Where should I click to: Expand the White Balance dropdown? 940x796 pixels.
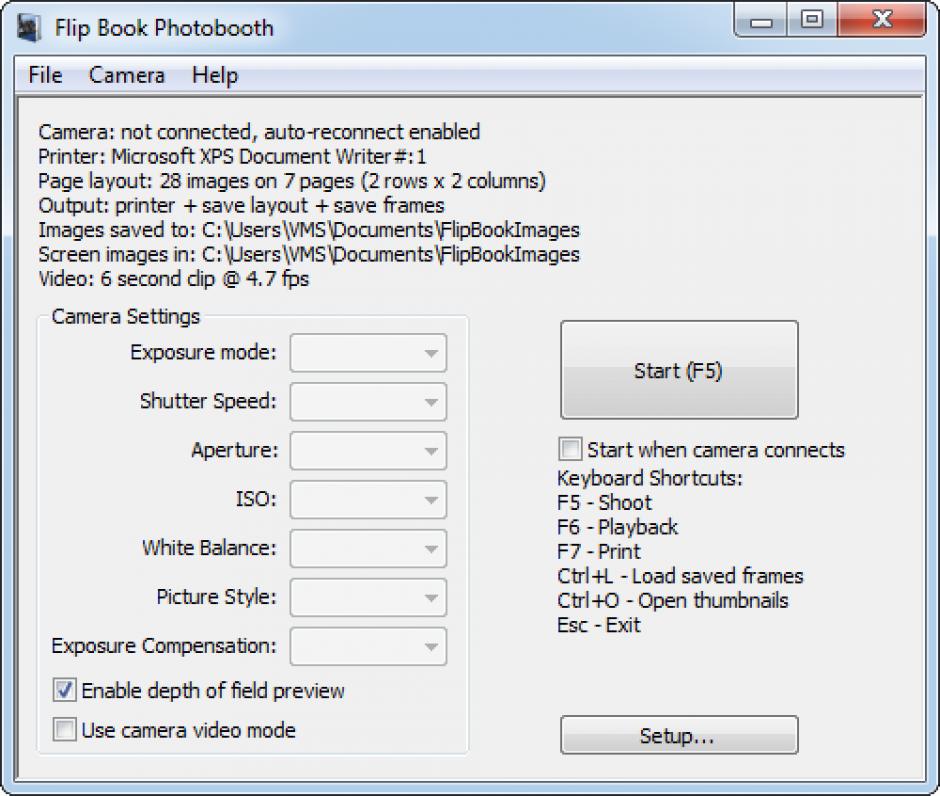[x=368, y=548]
